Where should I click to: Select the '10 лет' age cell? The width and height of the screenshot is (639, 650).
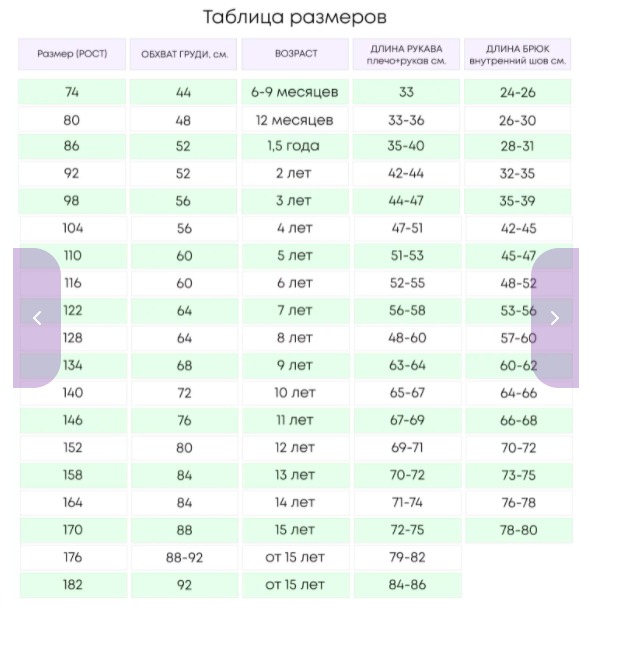(x=295, y=393)
